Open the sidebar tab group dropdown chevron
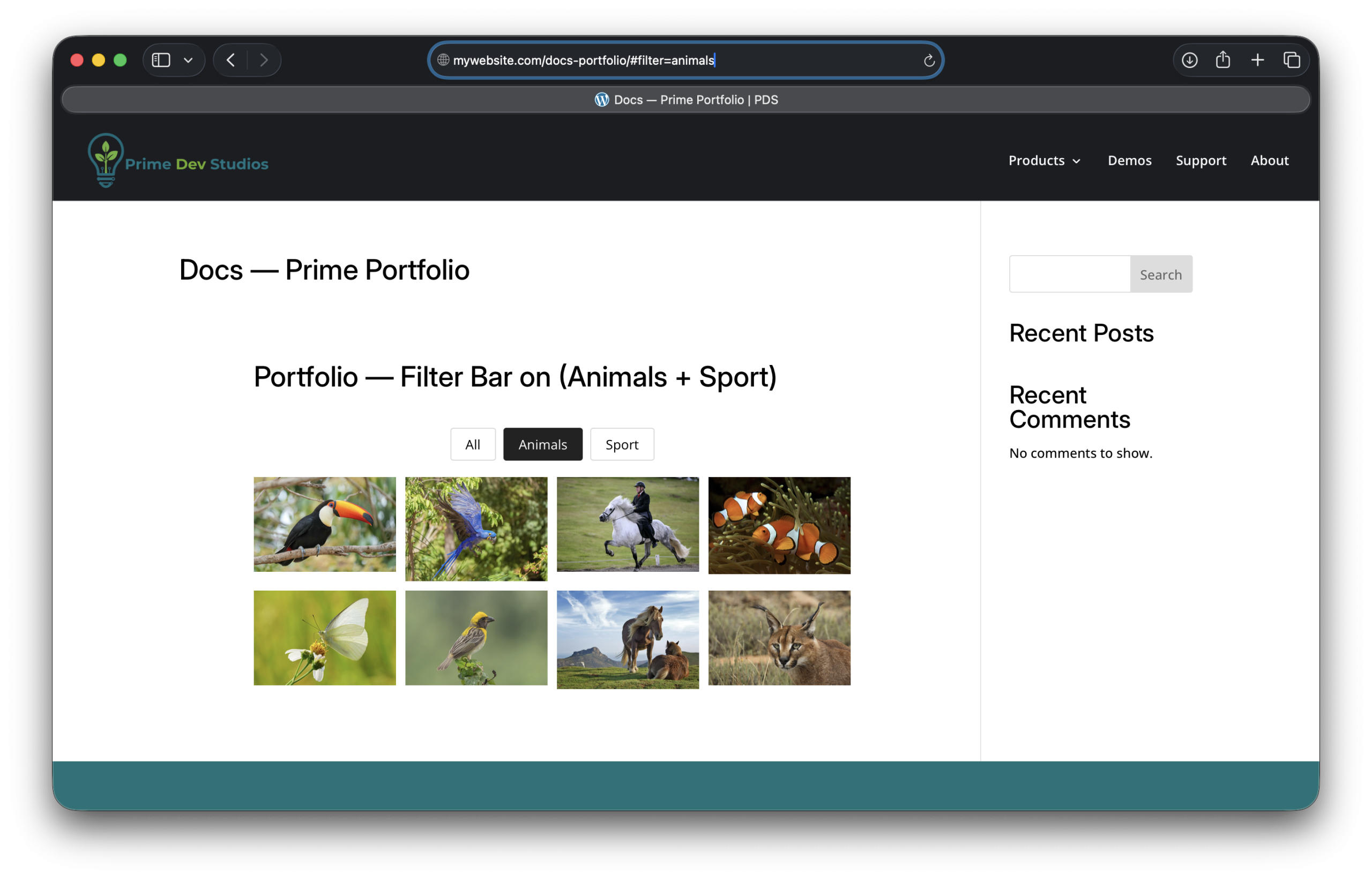This screenshot has height=880, width=1372. 188,60
